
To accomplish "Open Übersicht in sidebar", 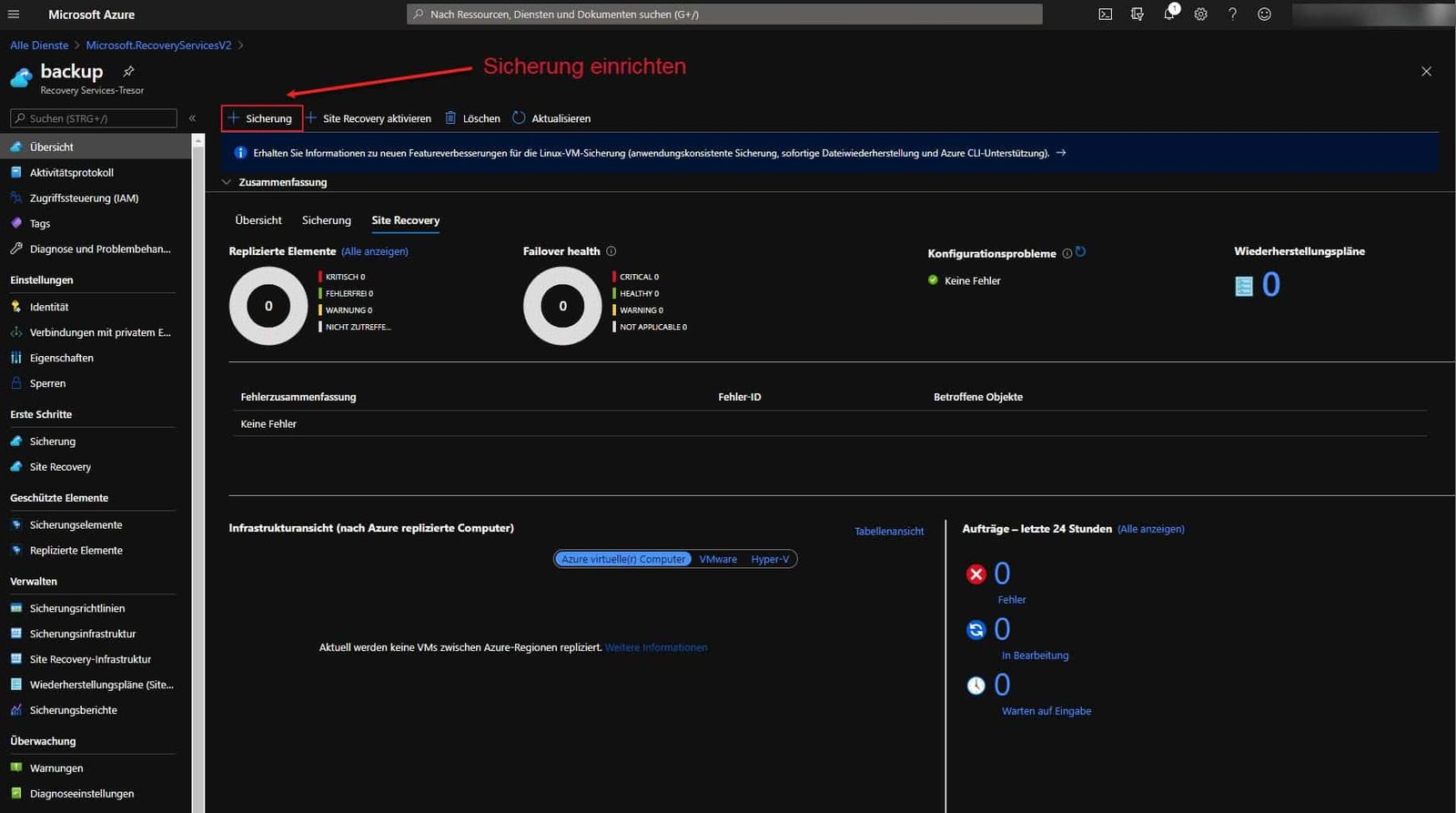I will [x=95, y=147].
